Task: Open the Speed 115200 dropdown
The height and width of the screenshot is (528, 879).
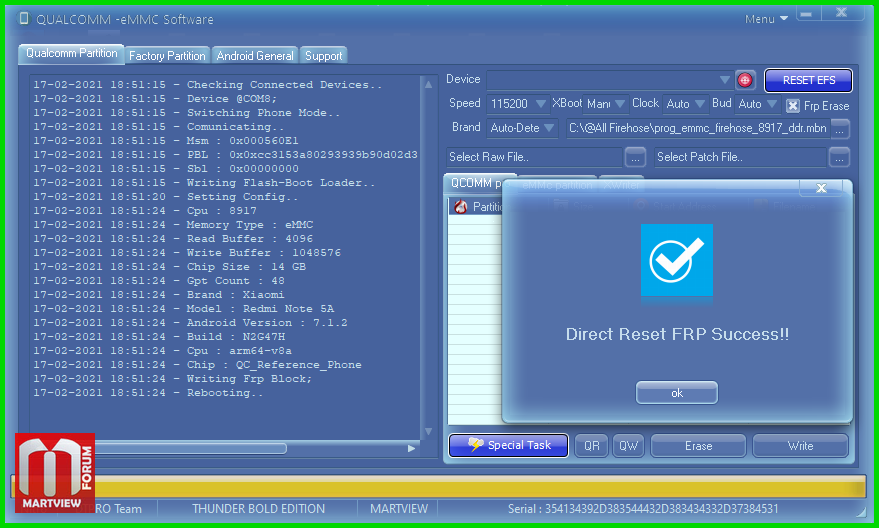Action: [540, 104]
